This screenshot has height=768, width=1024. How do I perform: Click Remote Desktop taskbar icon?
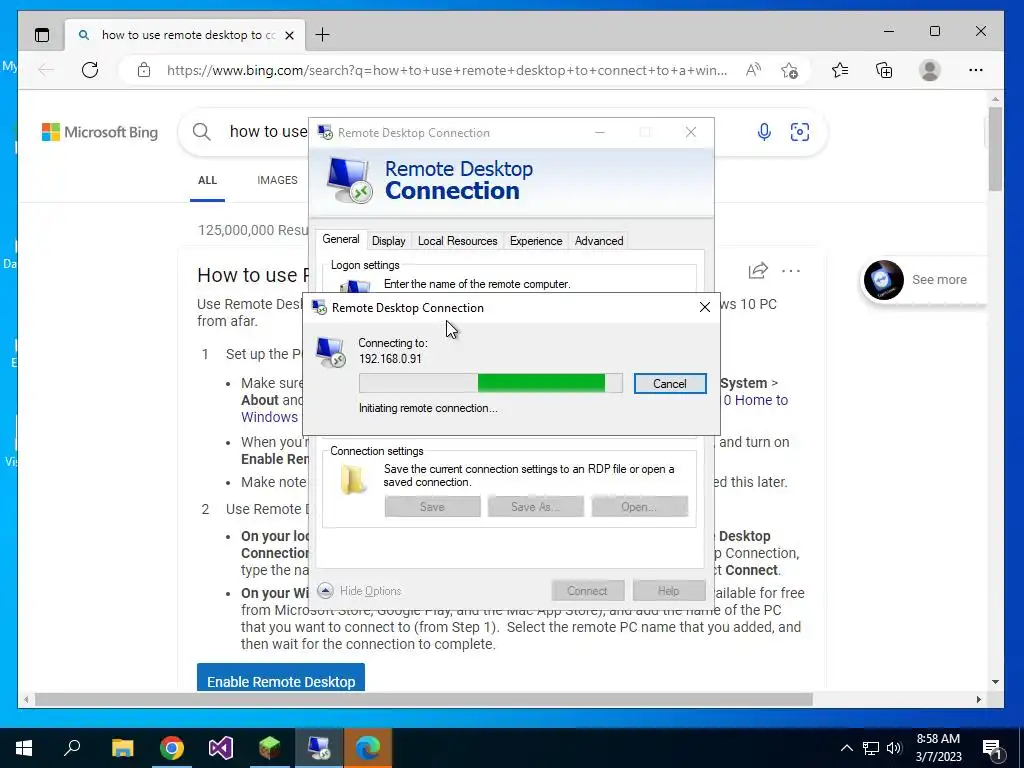pyautogui.click(x=319, y=748)
